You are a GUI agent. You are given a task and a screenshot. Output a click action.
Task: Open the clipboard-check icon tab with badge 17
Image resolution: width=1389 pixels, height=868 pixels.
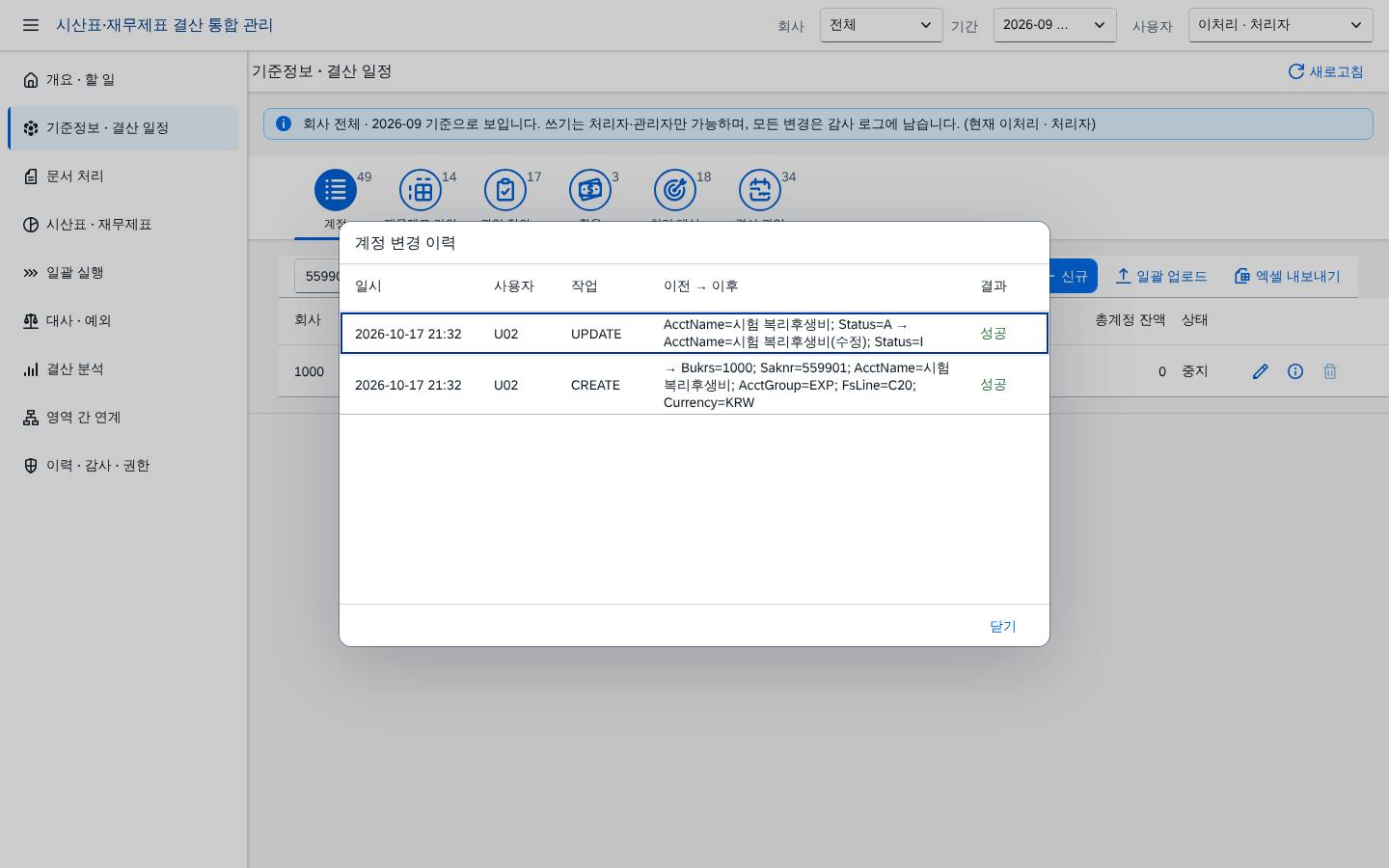pyautogui.click(x=505, y=190)
